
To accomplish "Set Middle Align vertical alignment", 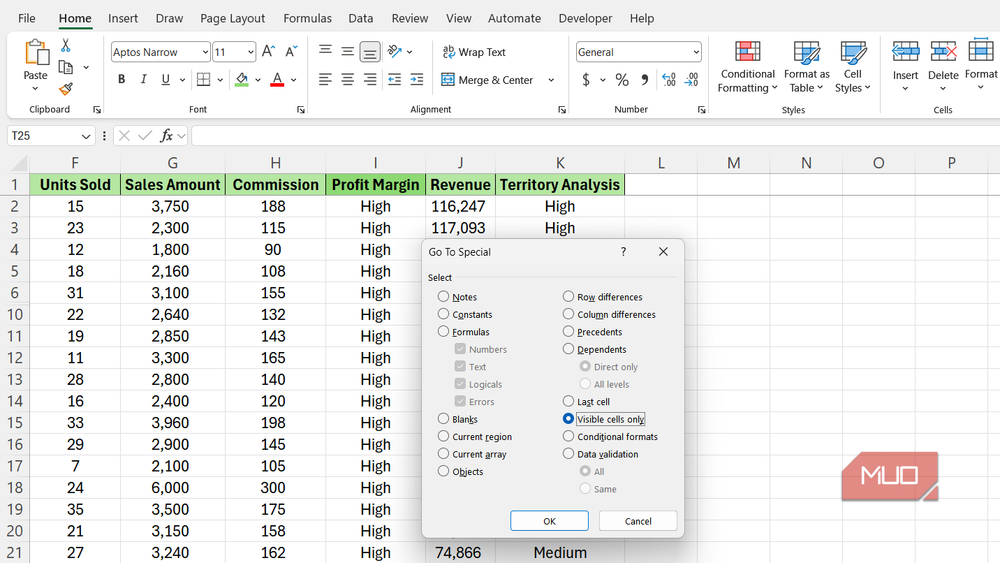I will [x=348, y=51].
